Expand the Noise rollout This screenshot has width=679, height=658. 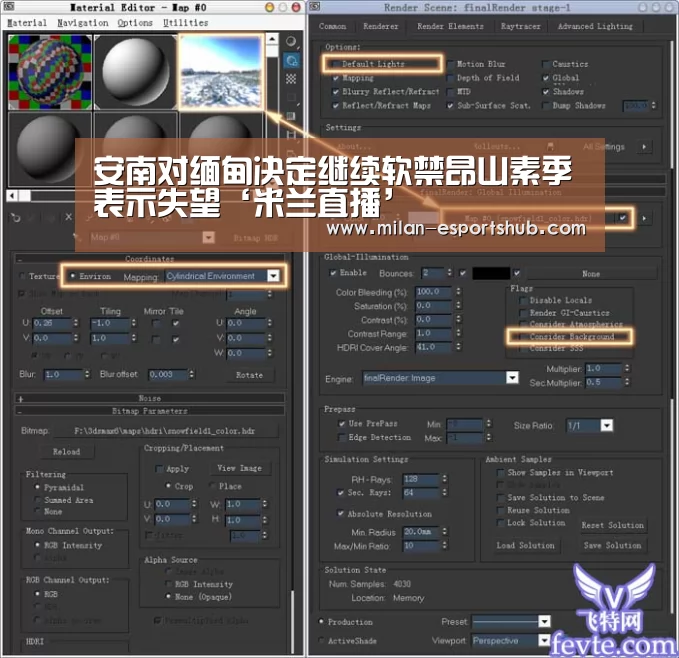(150, 398)
